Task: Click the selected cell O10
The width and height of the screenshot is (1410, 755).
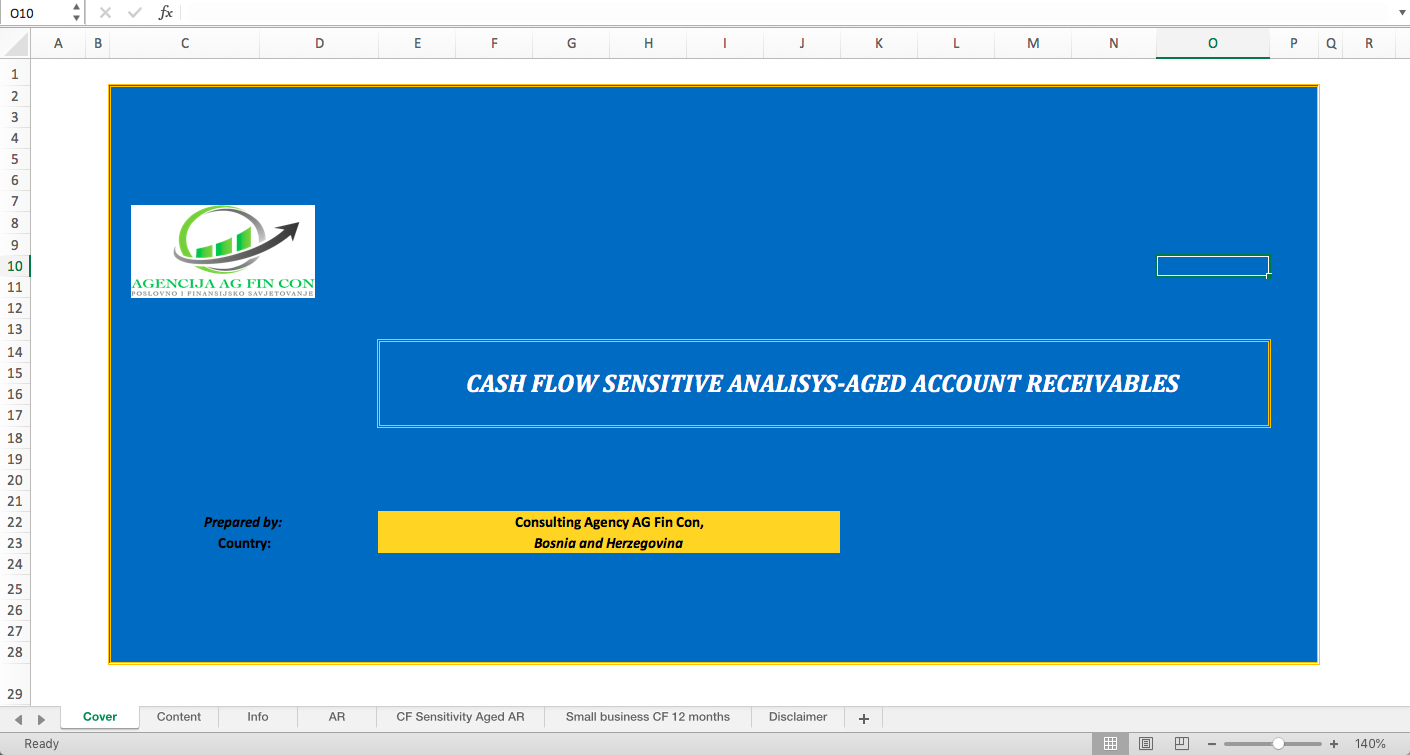Action: tap(1213, 266)
